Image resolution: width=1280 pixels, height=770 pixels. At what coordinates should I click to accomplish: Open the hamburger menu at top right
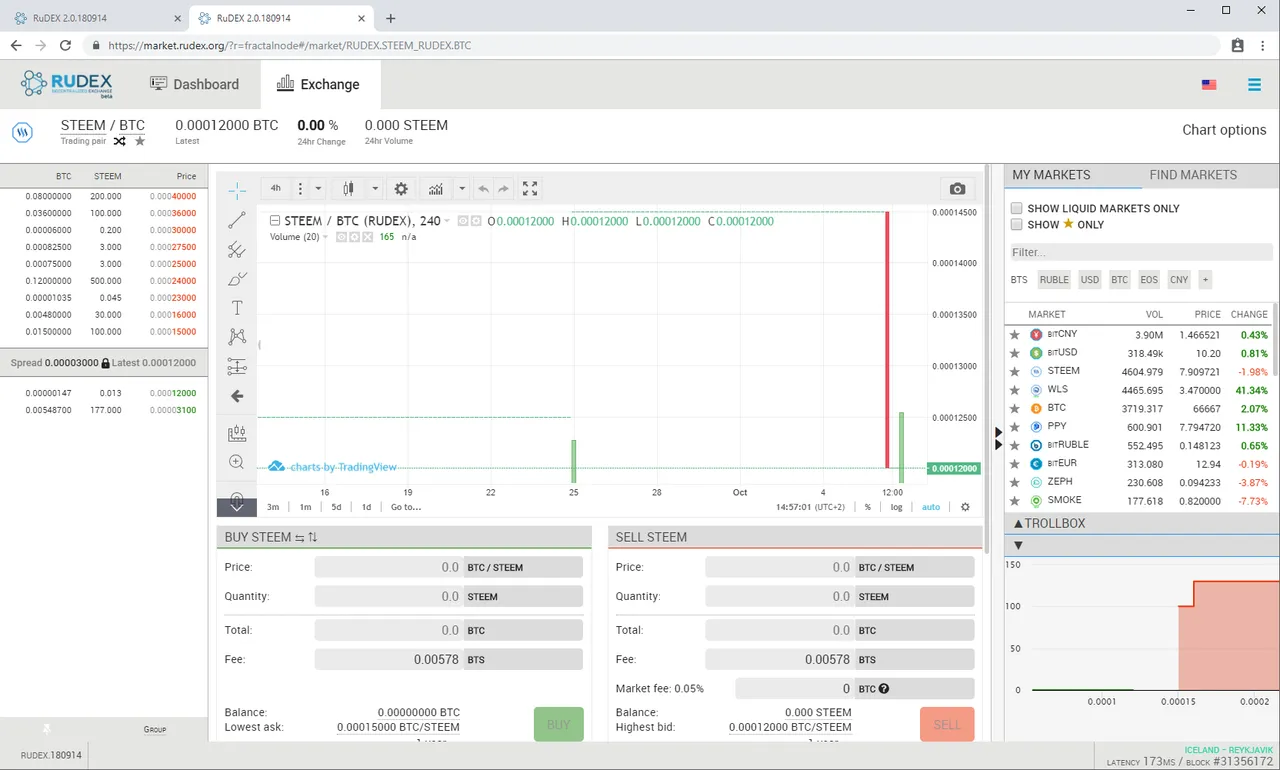[1254, 85]
